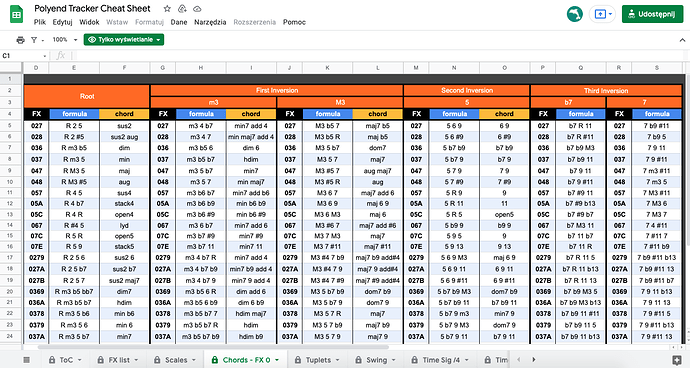Screen dimensions: 690x368
Task: Open the Plik menu
Action: click(40, 22)
